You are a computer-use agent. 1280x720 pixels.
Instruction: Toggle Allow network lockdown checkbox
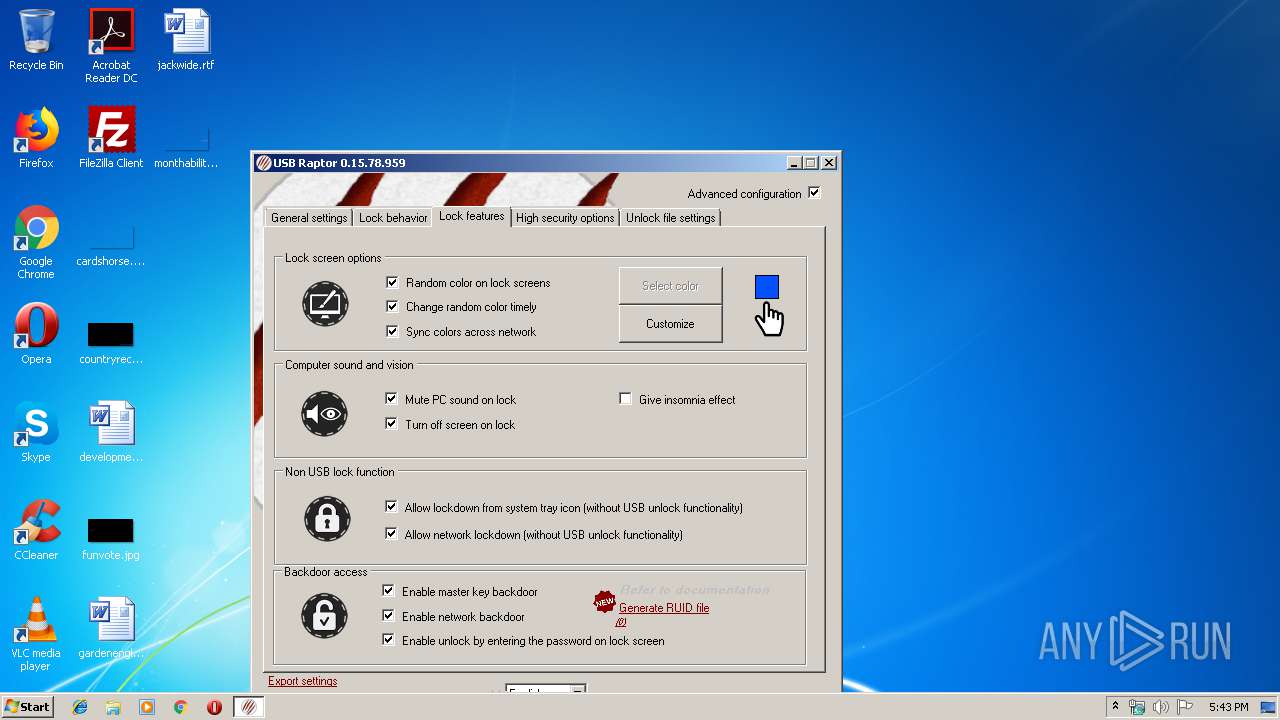(391, 534)
